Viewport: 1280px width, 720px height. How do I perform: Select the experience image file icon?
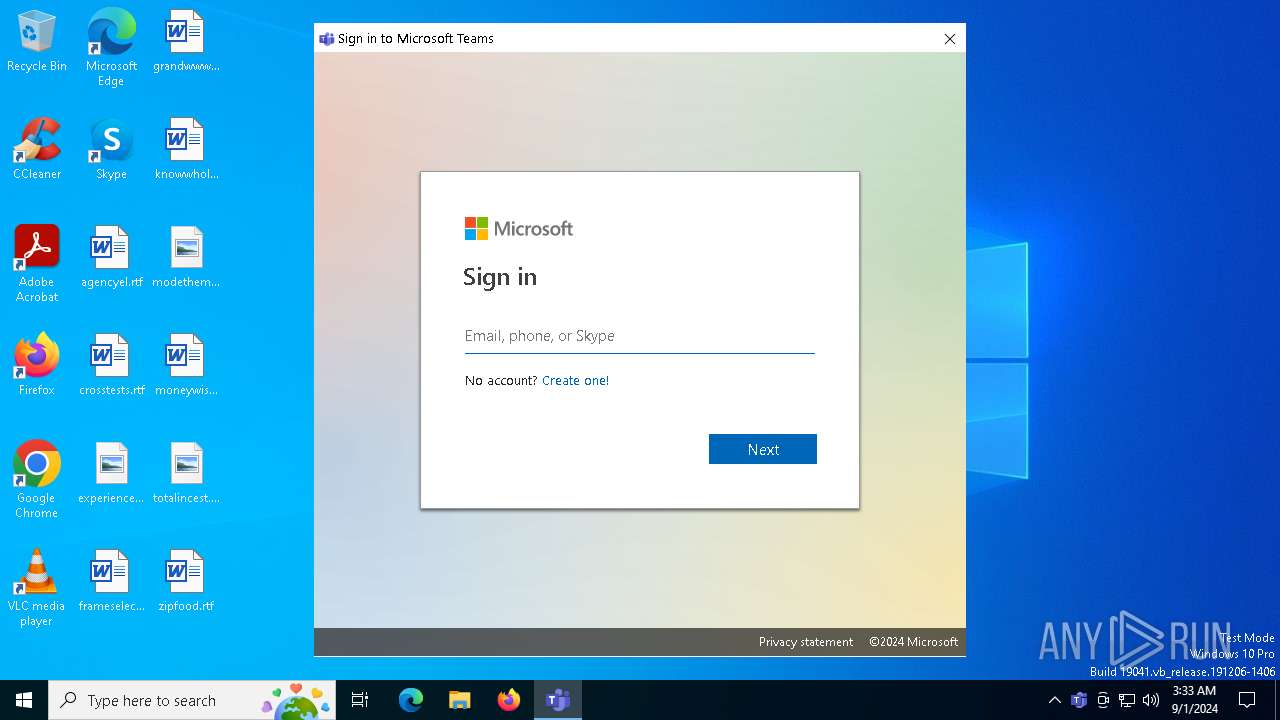(111, 474)
